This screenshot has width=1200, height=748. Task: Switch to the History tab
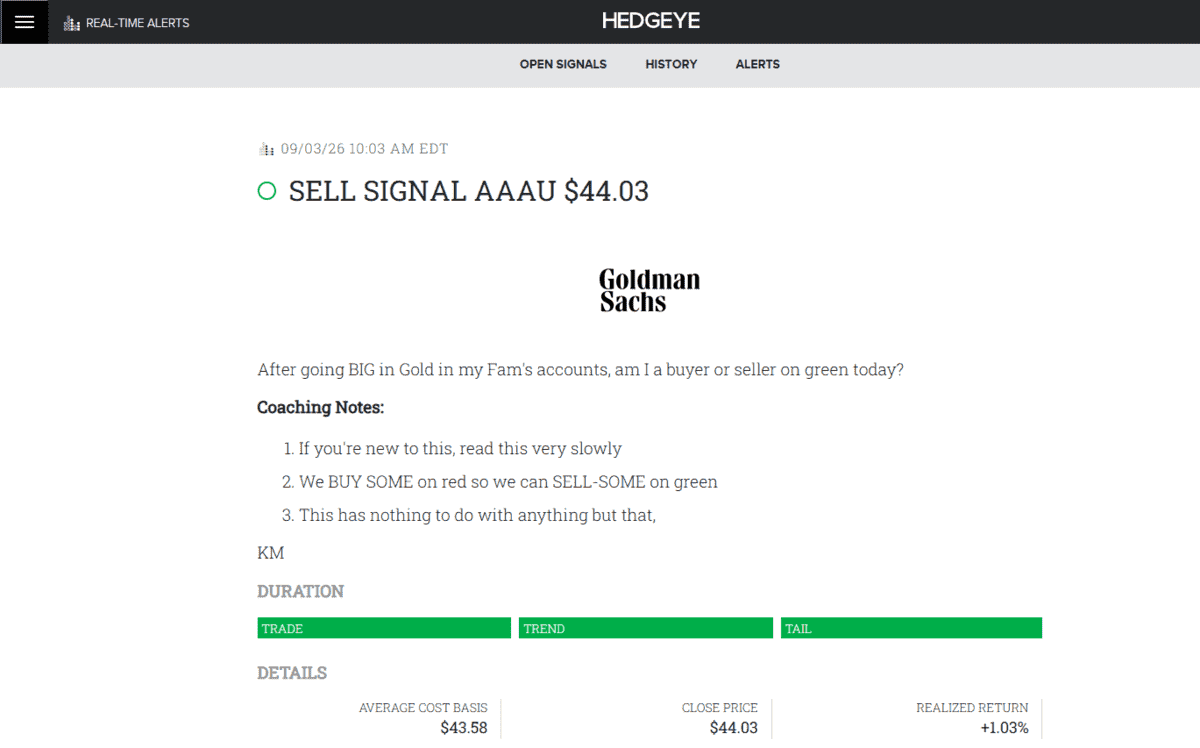click(671, 64)
